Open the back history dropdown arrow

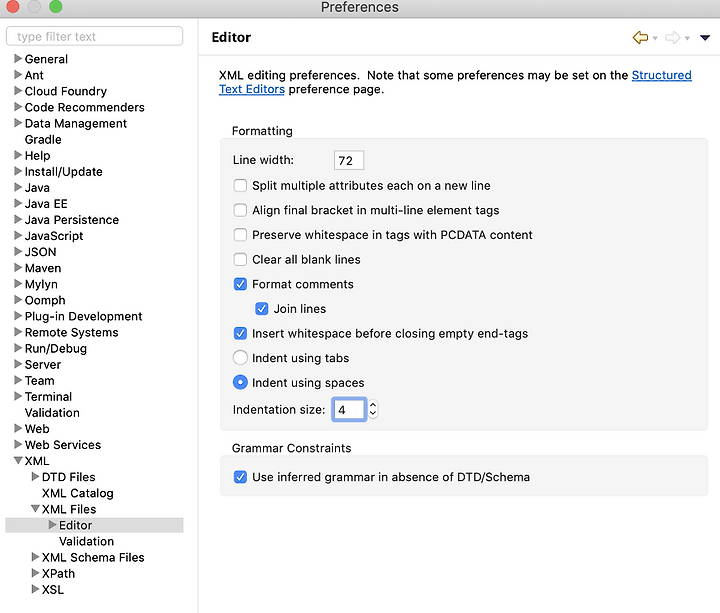[655, 38]
